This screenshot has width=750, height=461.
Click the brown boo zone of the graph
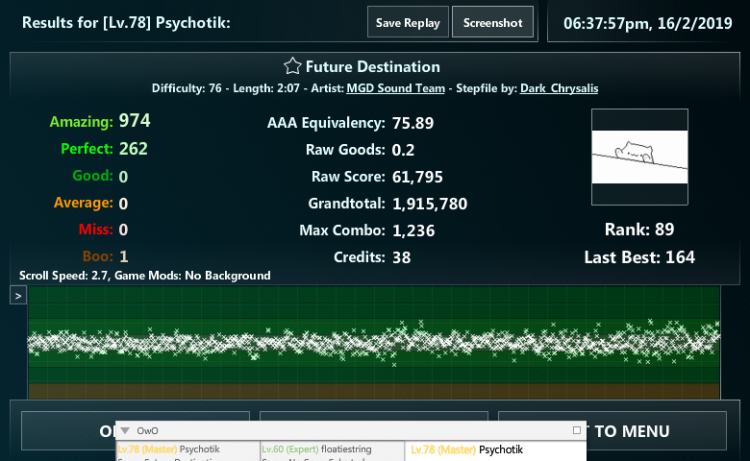point(374,391)
